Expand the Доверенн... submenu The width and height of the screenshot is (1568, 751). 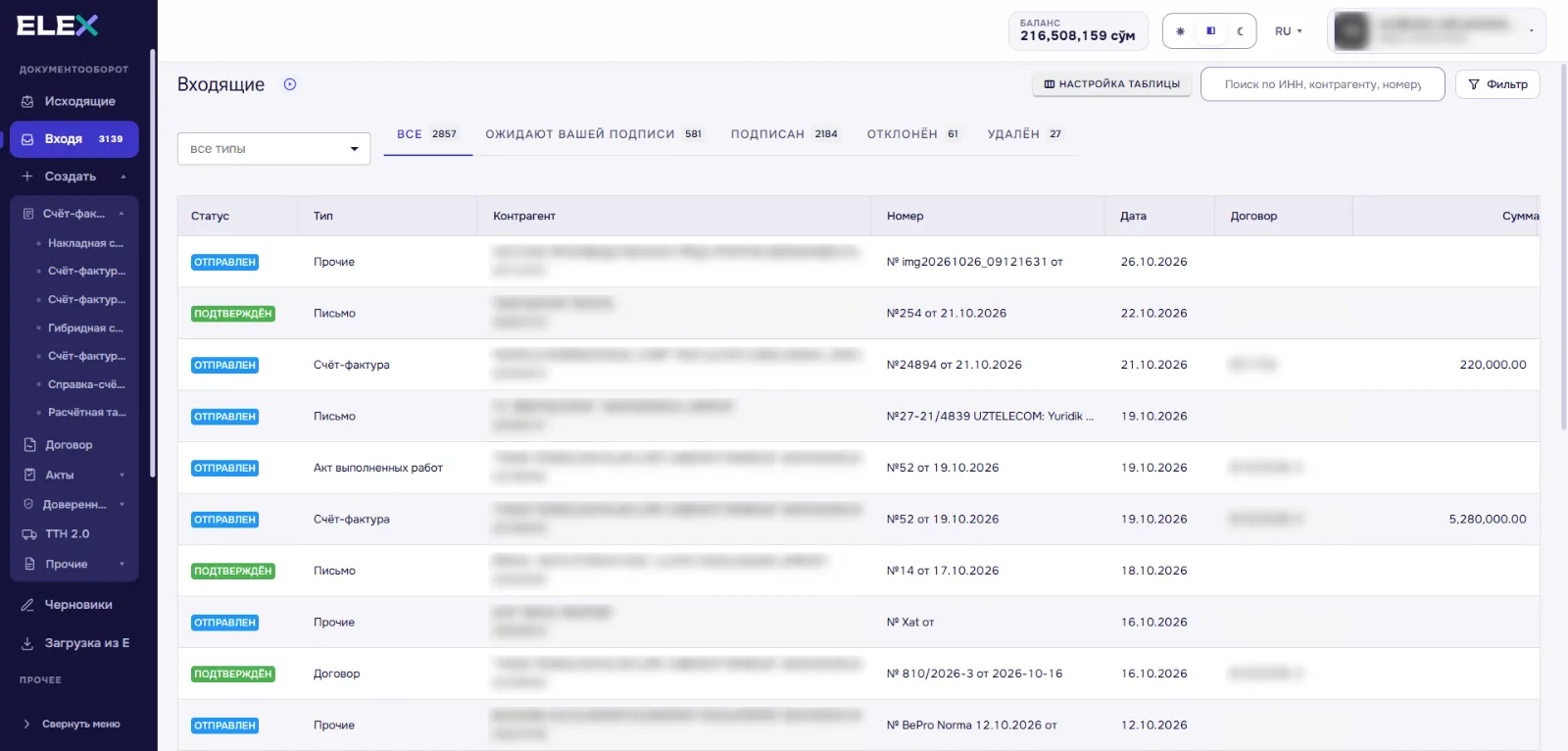(122, 505)
